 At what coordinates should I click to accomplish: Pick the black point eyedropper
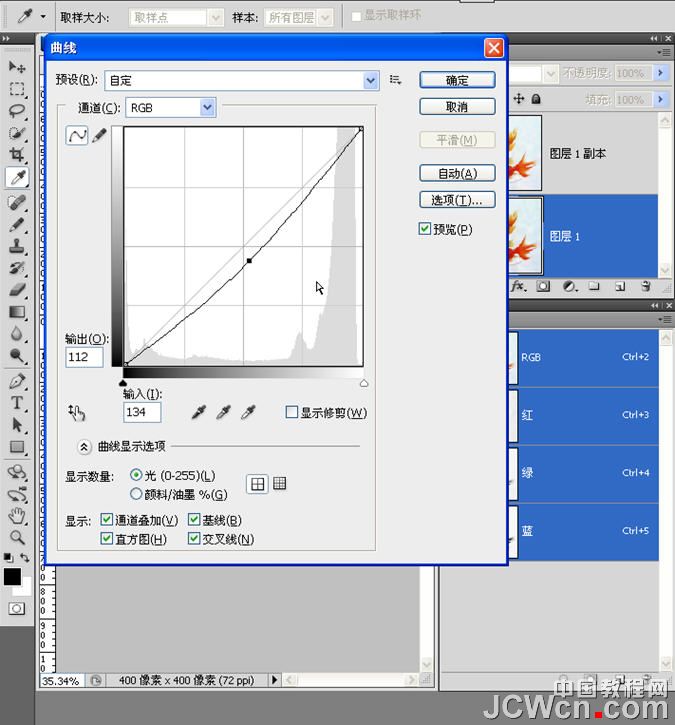point(198,412)
